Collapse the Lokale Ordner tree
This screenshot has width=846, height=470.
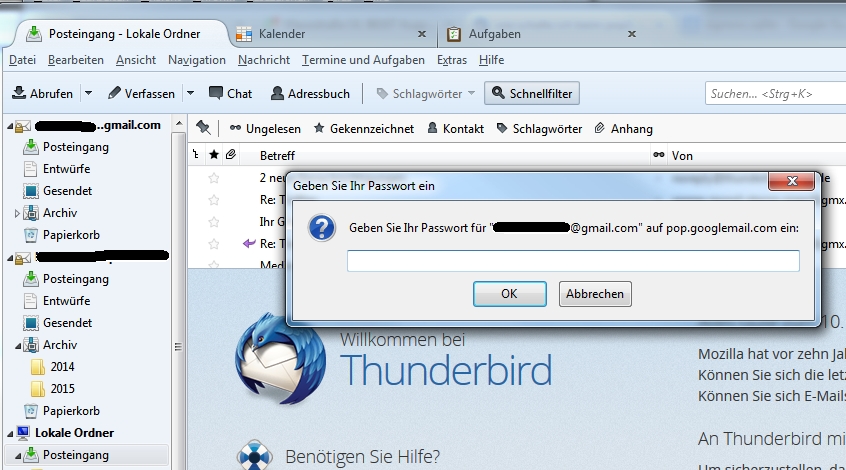point(10,434)
